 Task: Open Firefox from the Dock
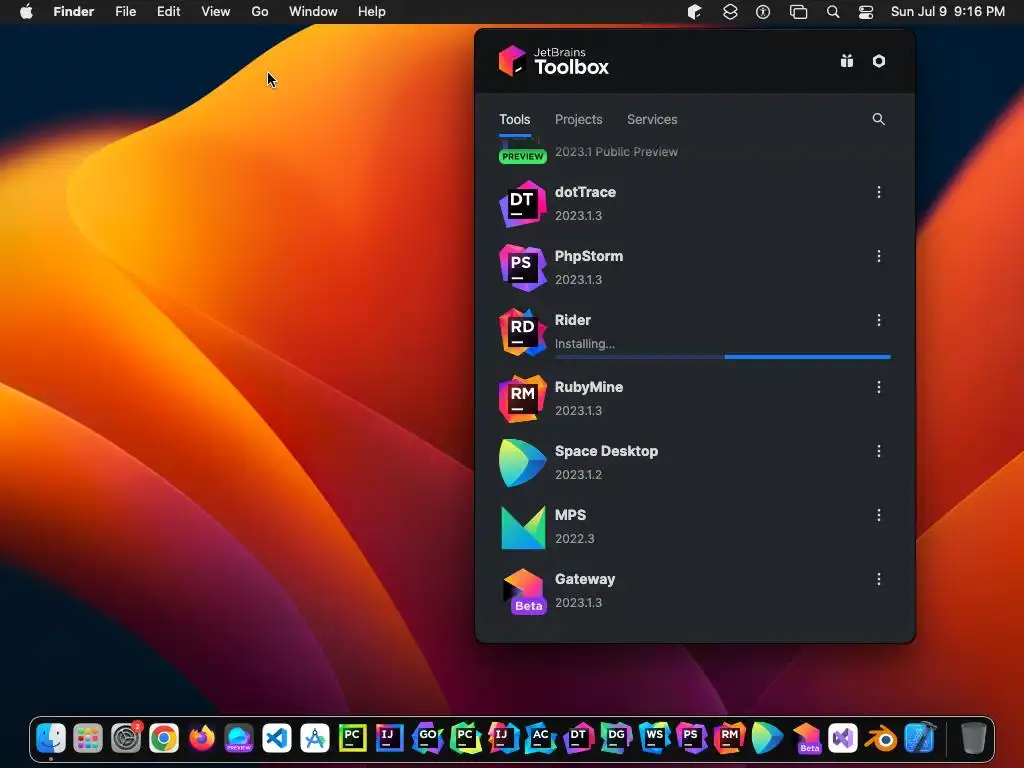click(202, 738)
